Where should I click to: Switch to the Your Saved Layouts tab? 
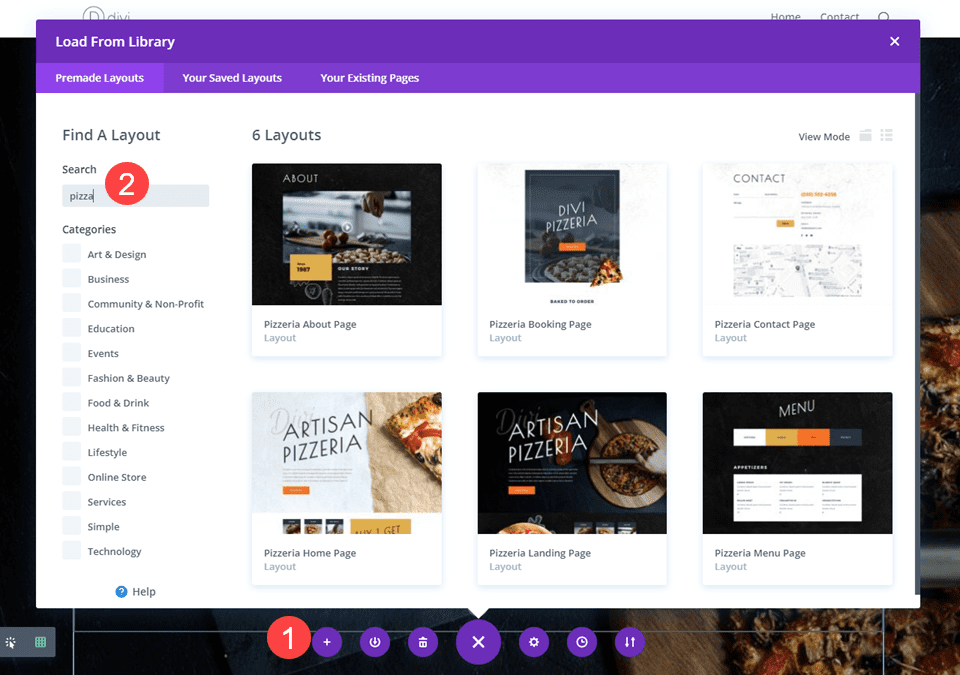click(x=232, y=77)
